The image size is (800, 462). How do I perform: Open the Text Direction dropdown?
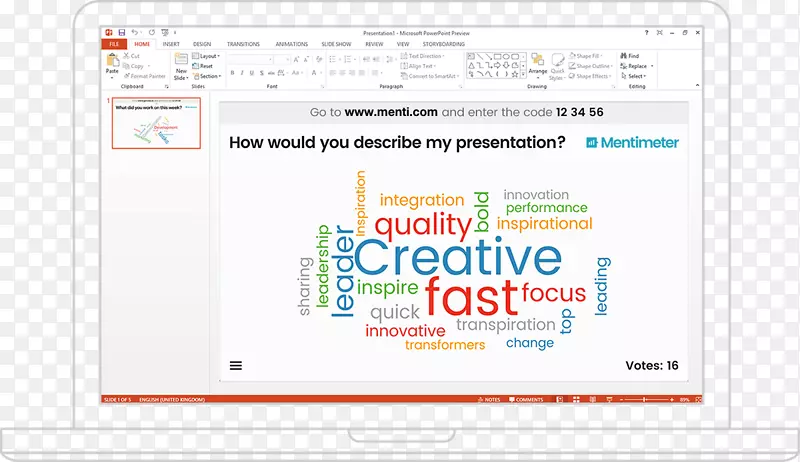(422, 56)
